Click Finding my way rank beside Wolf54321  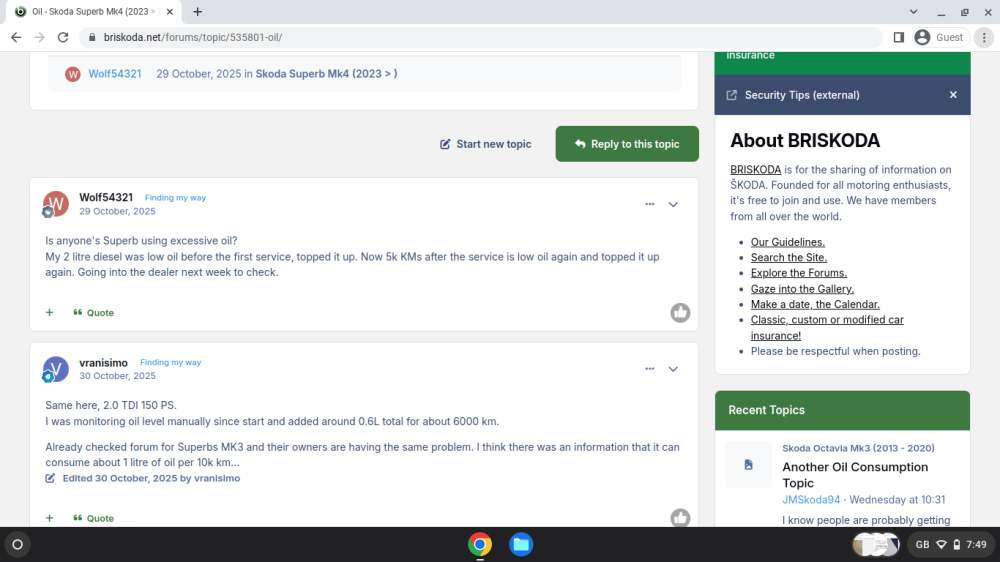click(x=175, y=198)
